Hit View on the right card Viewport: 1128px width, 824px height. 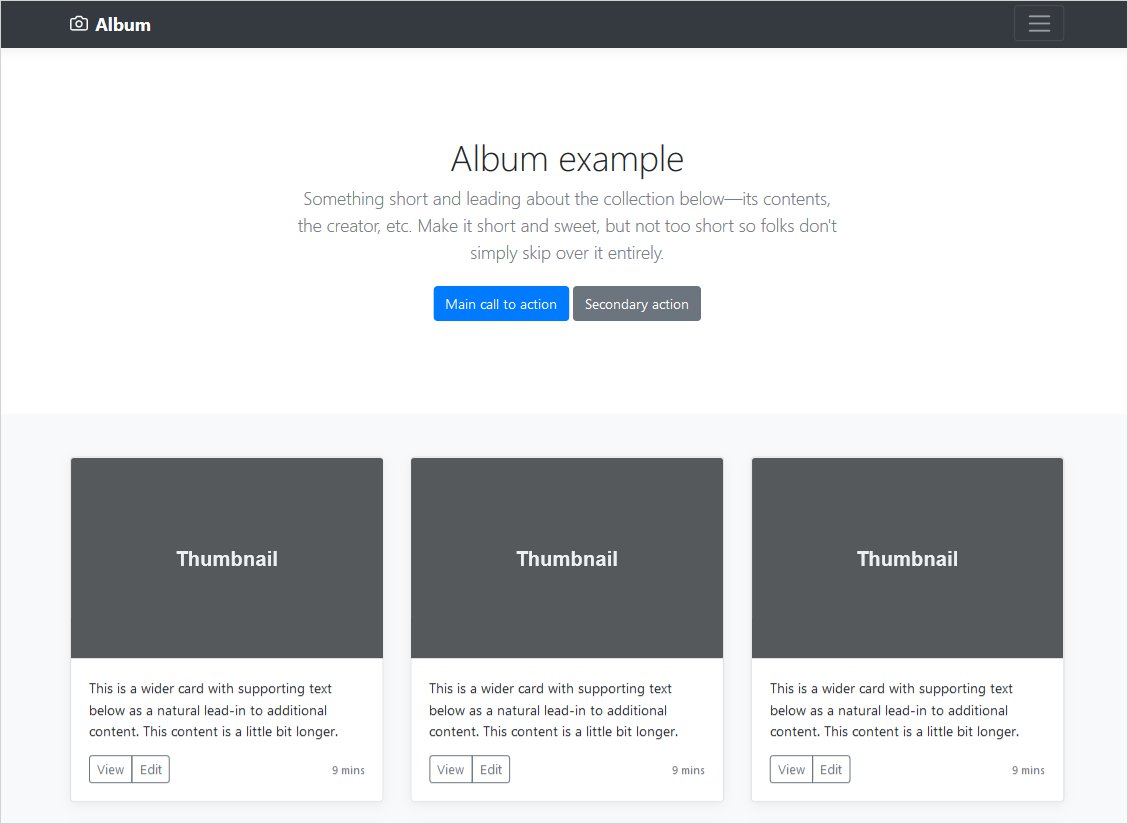click(x=791, y=769)
